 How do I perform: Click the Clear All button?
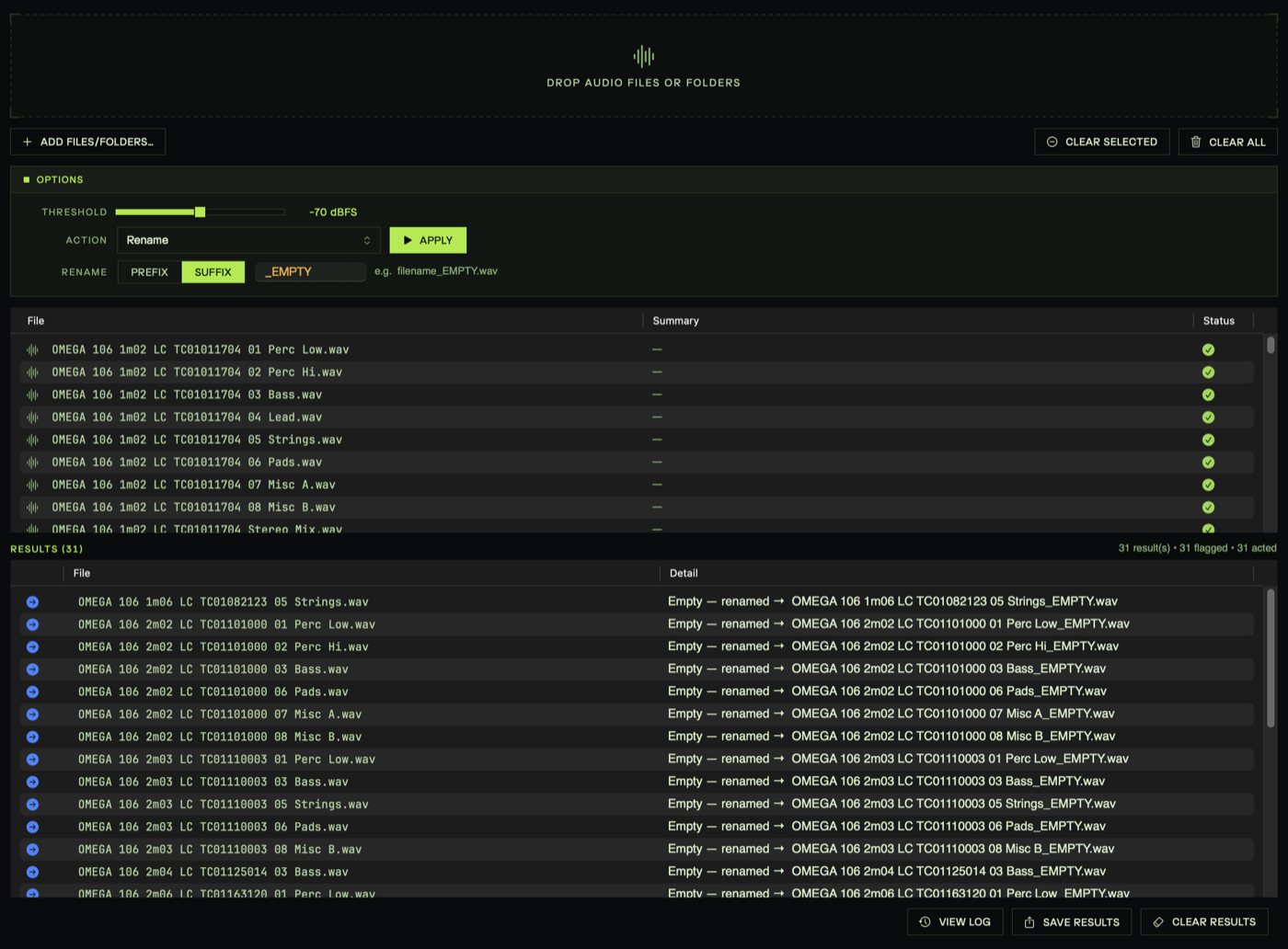click(x=1228, y=142)
